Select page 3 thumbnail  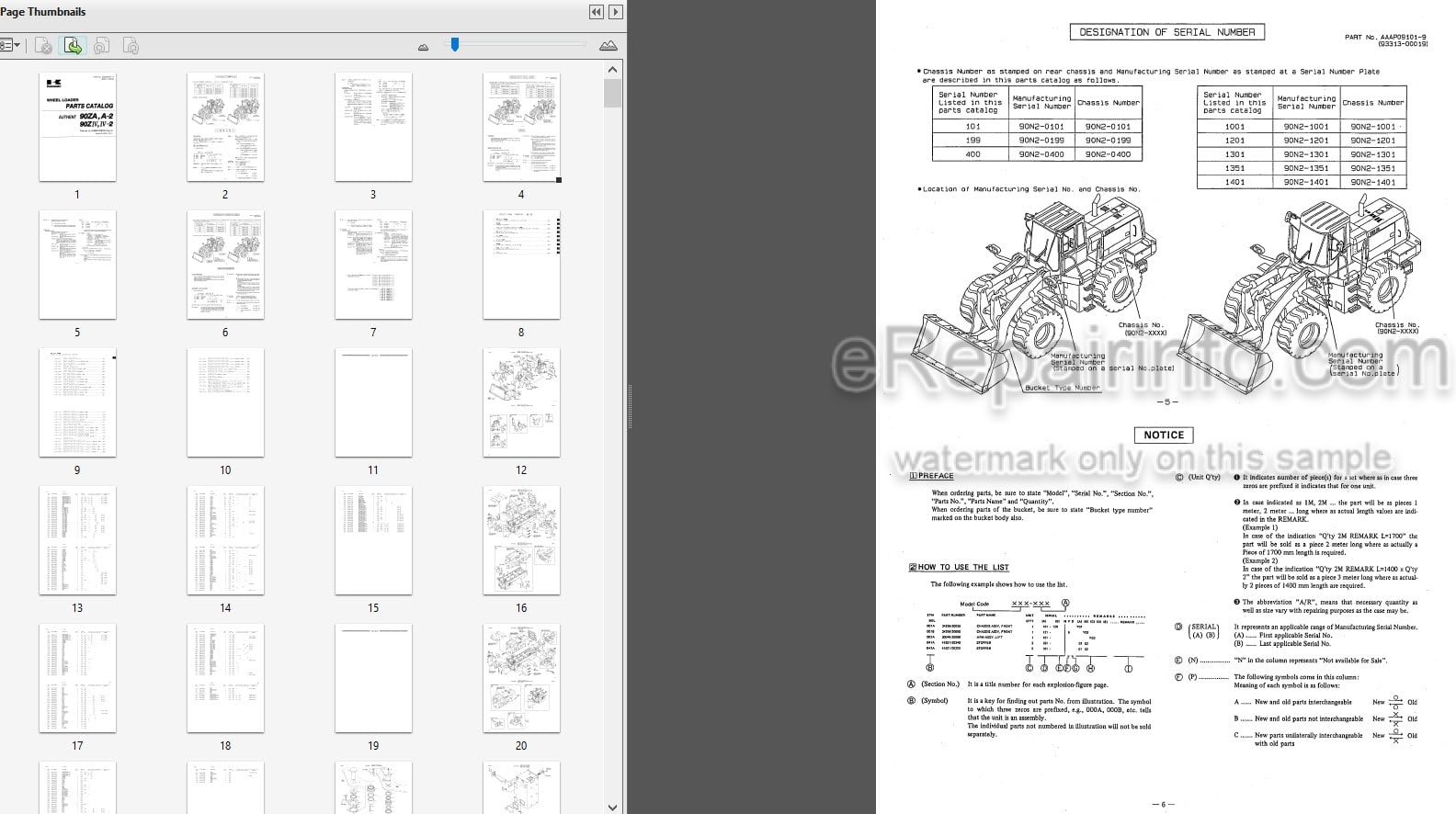[x=373, y=127]
